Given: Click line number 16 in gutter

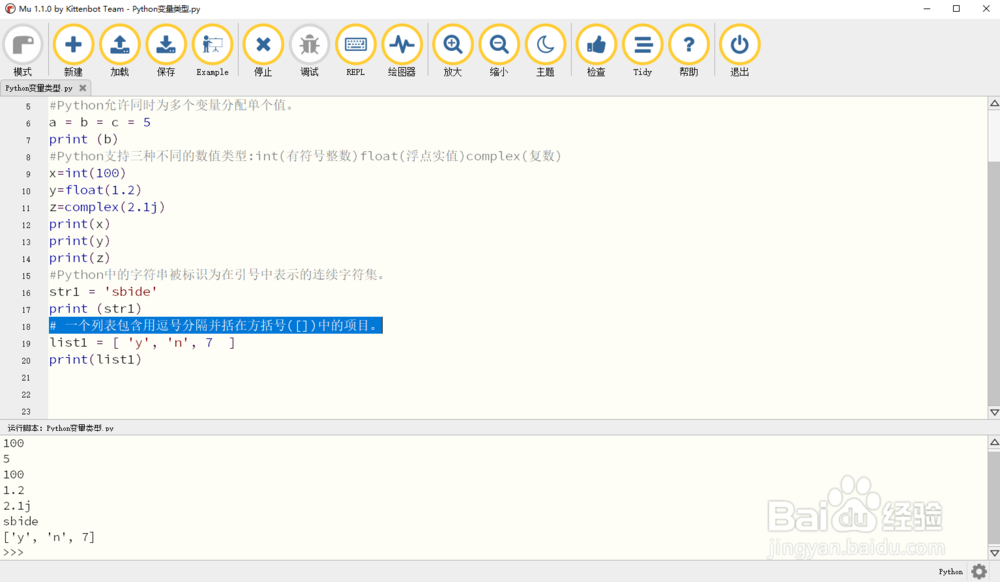Looking at the screenshot, I should (x=26, y=293).
